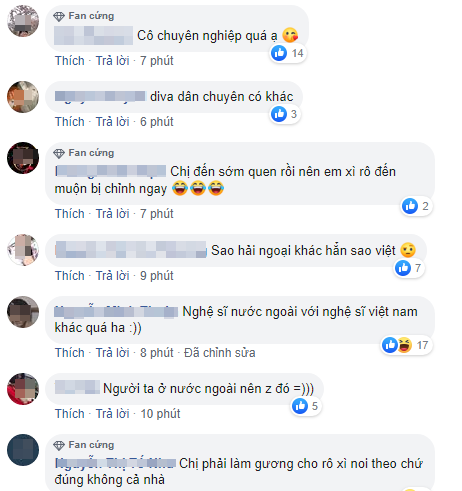
Task: Open the dark avatar on last comment
Action: pyautogui.click(x=23, y=450)
